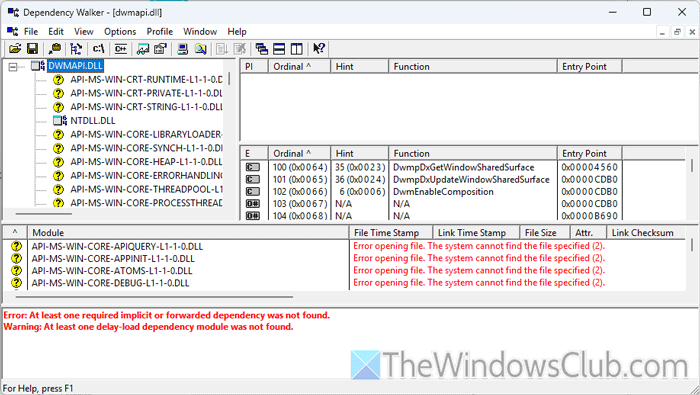Click the exports list vertical scrollbar
This screenshot has width=700, height=395.
[x=692, y=166]
